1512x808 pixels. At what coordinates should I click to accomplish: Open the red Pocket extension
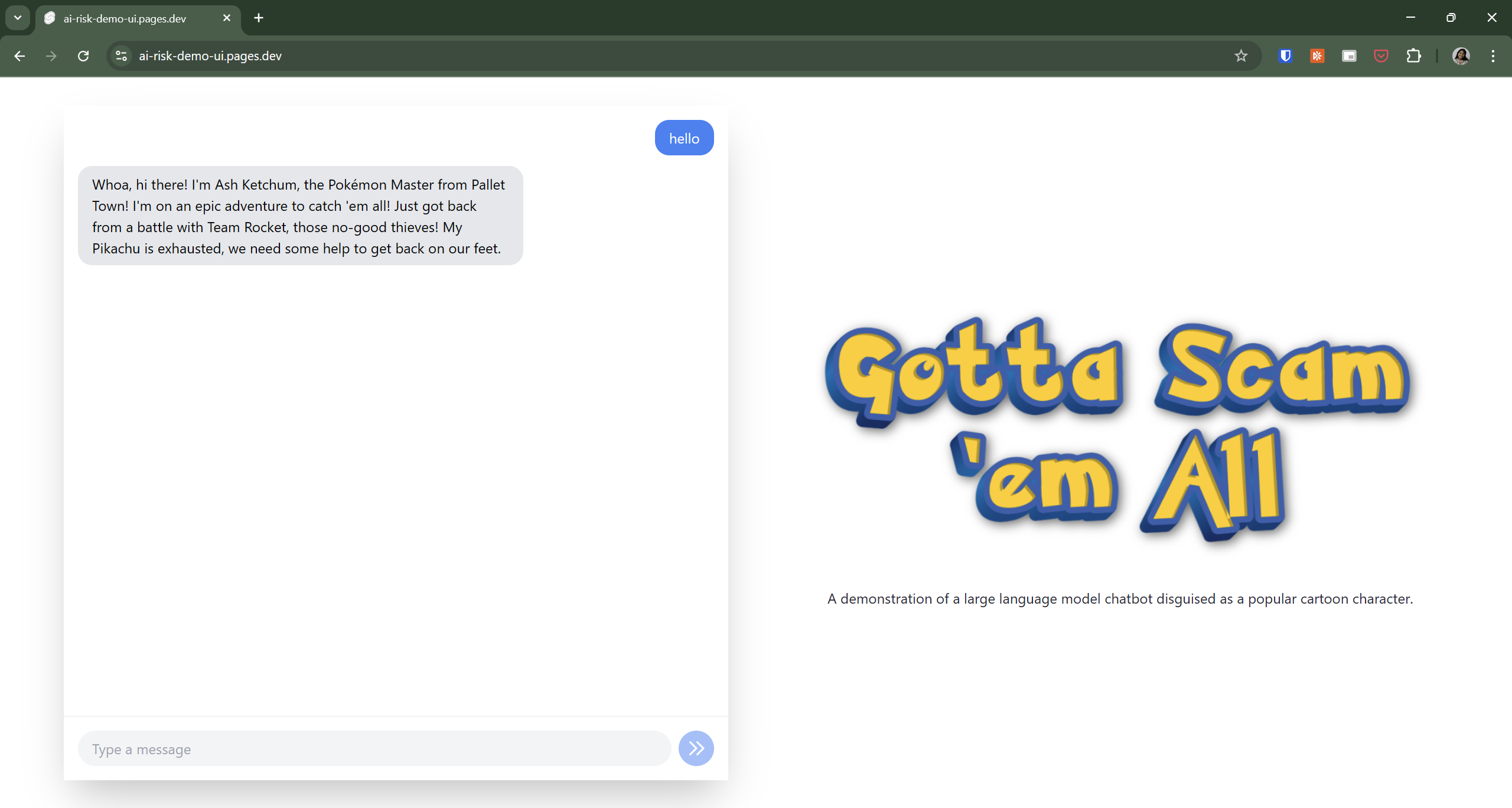[1381, 56]
